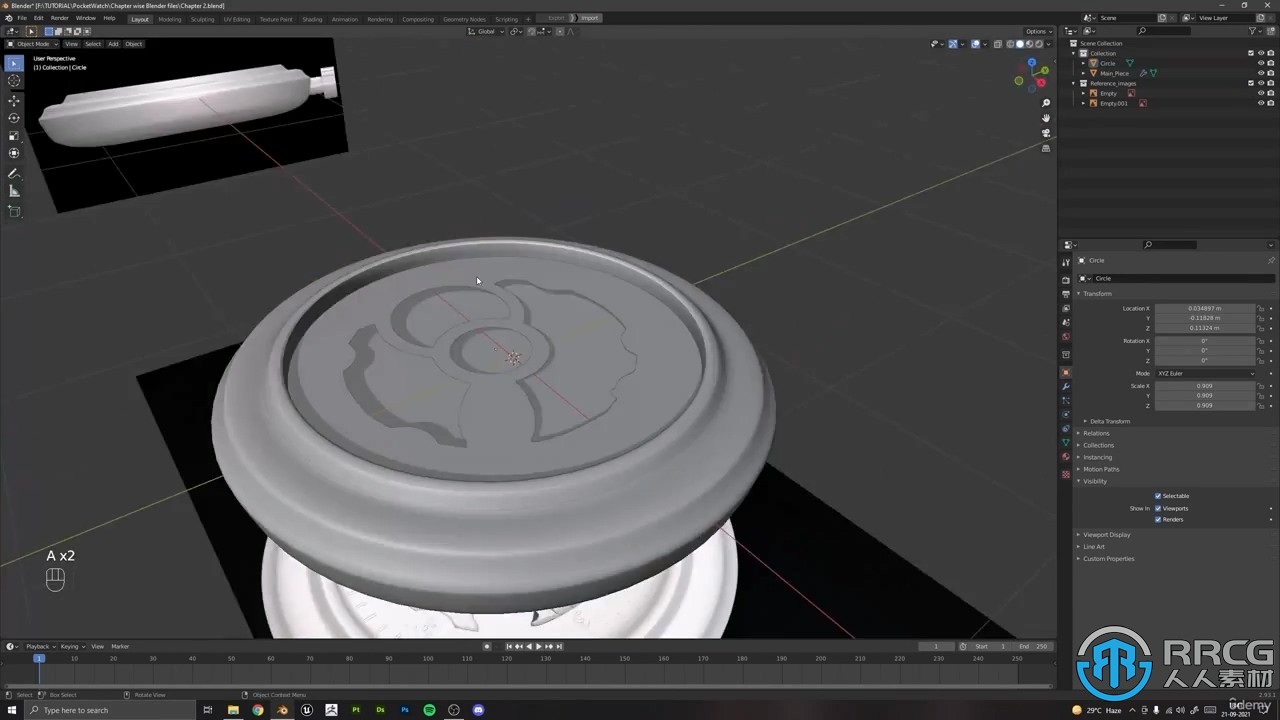Select the Add Cube tool

[x=14, y=211]
